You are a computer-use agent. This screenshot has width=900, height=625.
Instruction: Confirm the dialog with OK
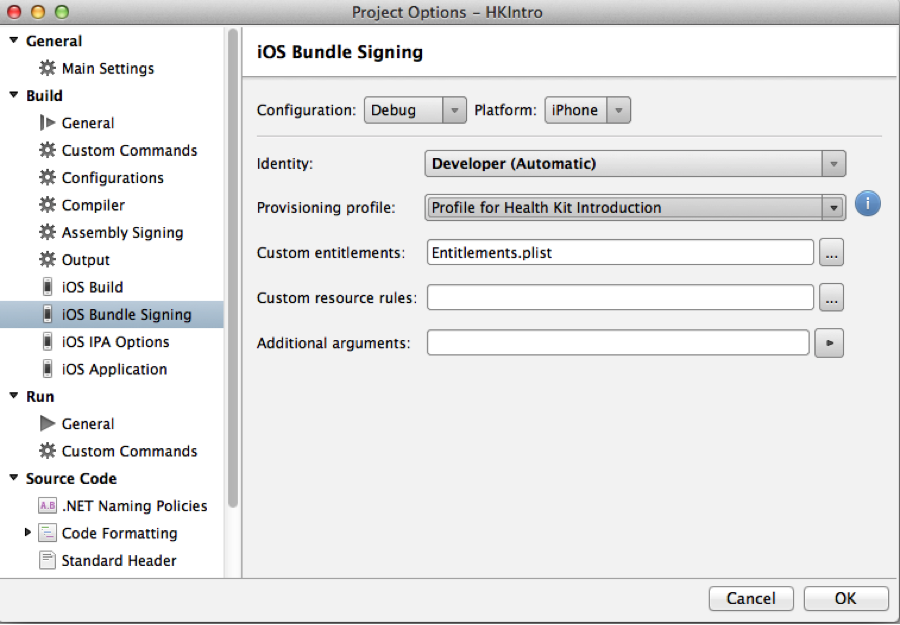tap(845, 599)
